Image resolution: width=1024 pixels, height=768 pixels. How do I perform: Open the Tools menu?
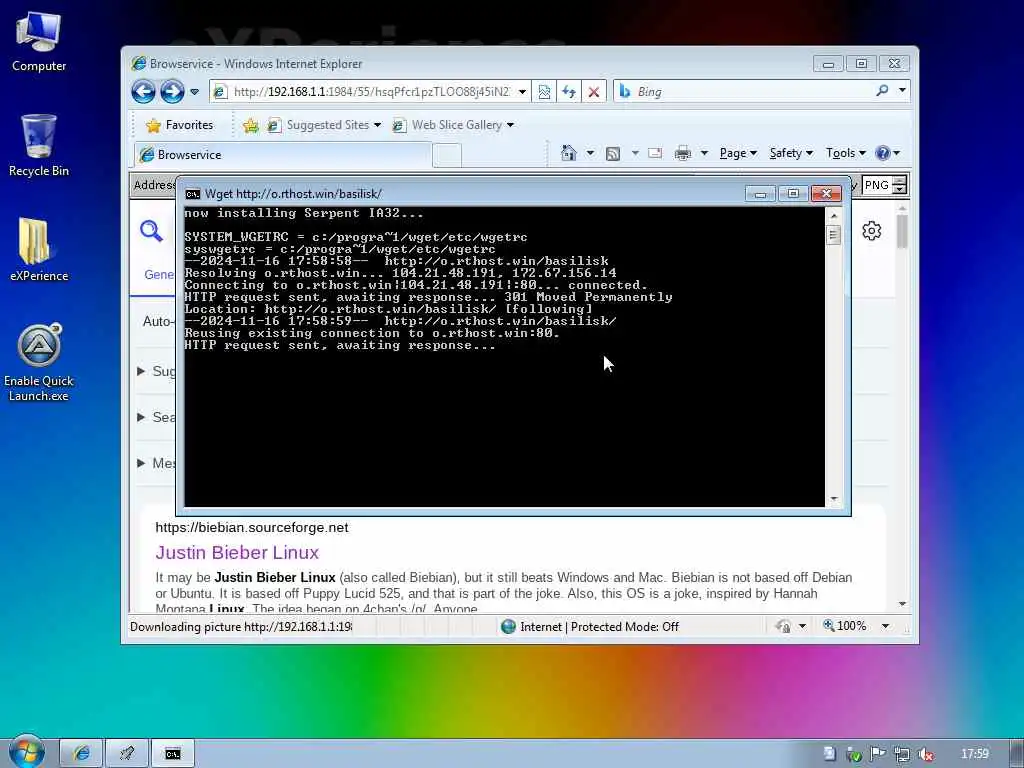coord(845,153)
